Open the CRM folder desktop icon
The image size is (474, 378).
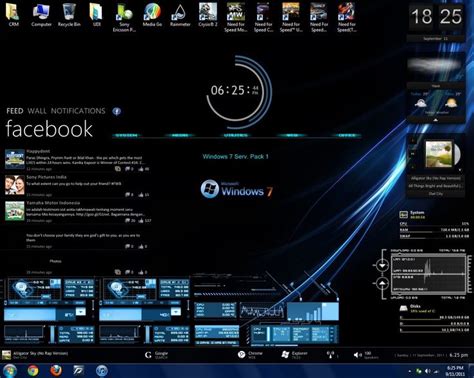[13, 14]
